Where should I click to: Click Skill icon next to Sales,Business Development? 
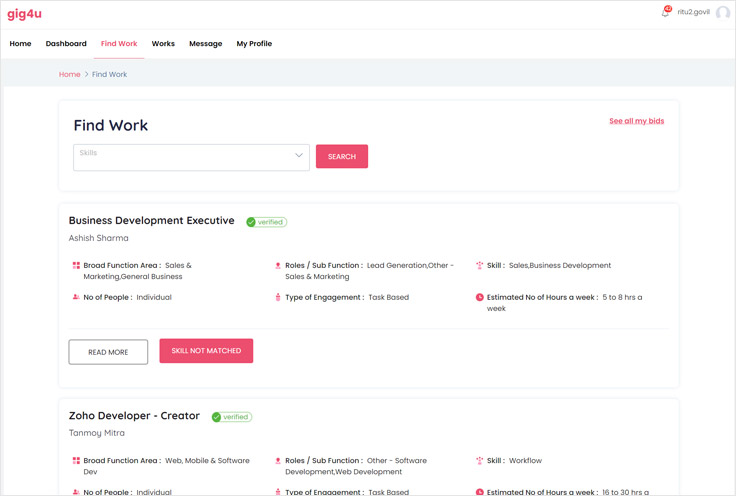pos(479,265)
